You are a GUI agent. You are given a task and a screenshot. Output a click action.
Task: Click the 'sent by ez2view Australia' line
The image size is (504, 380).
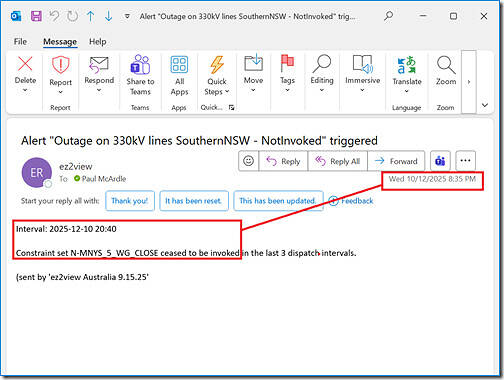pos(82,277)
